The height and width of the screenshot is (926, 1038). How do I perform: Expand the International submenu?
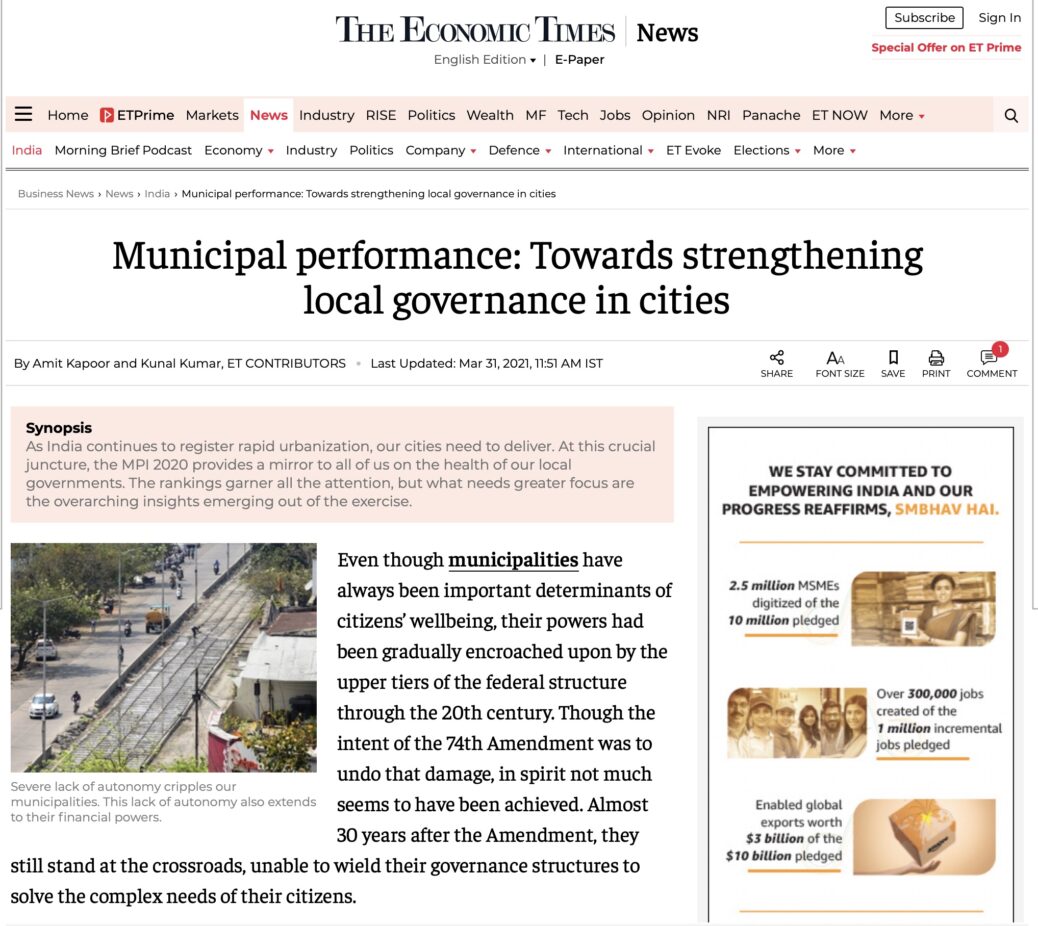click(608, 150)
